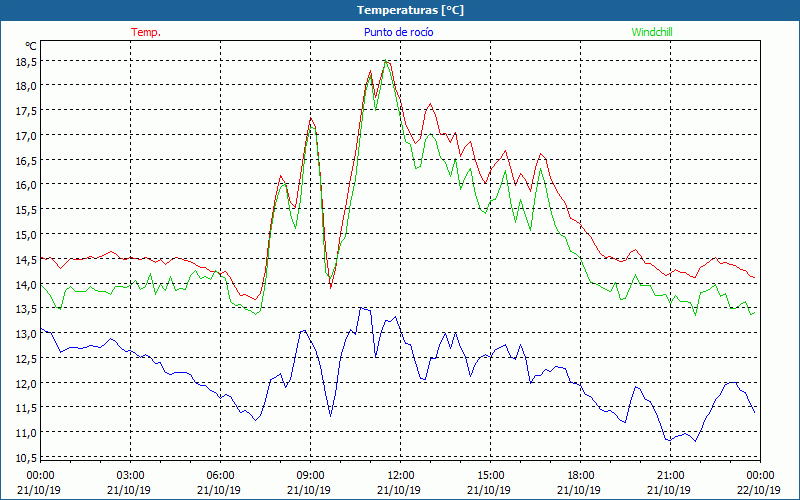
Task: Click the 11,0 y-axis value
Action: (28, 433)
